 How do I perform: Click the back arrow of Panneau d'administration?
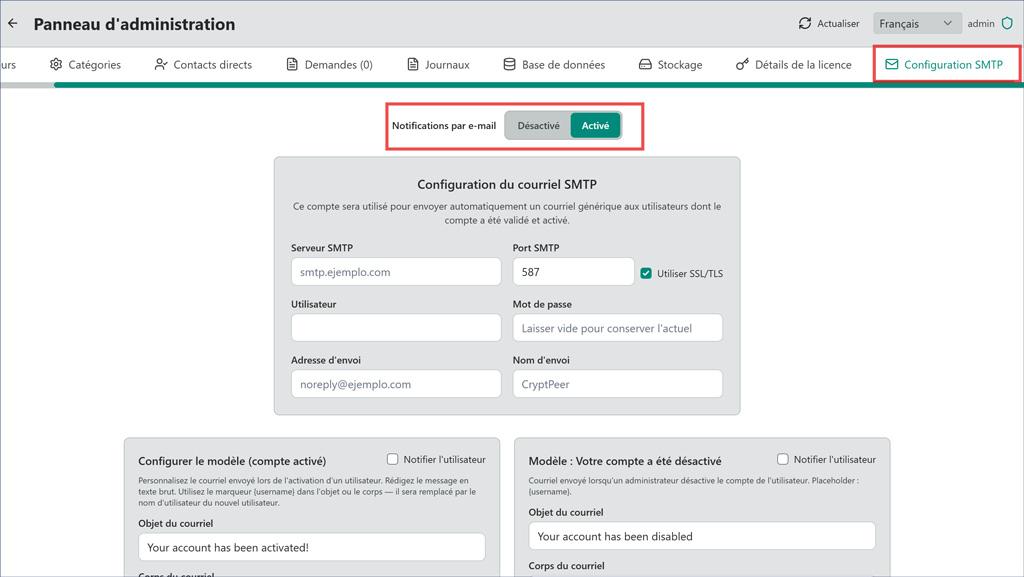pyautogui.click(x=12, y=23)
